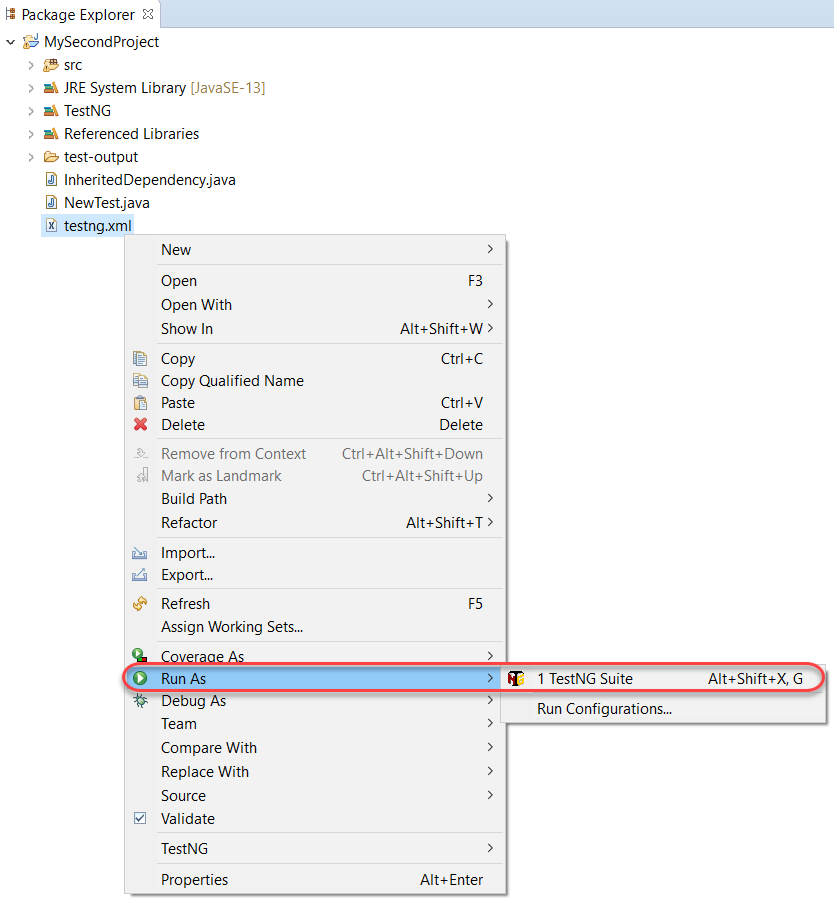Select the Package Explorer tab label
Viewport: 834px width, 898px height.
[x=78, y=15]
